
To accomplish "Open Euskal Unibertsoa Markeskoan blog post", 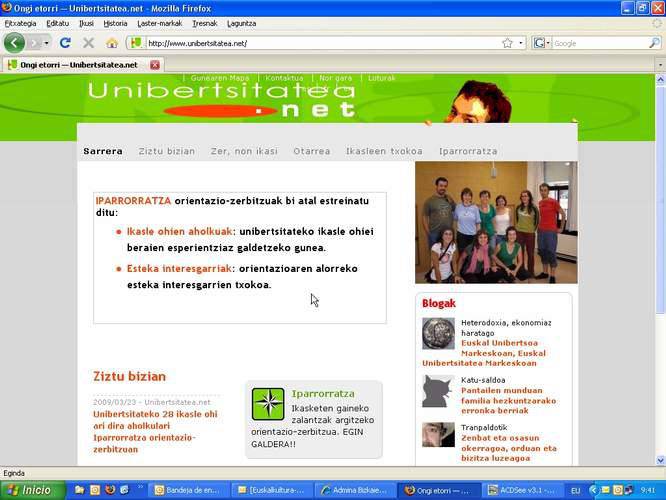I will pyautogui.click(x=484, y=353).
